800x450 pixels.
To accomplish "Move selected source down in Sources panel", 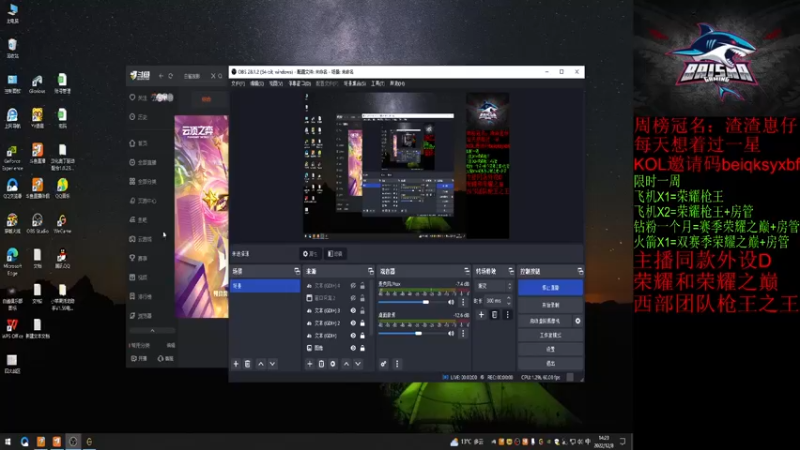I will [x=358, y=364].
